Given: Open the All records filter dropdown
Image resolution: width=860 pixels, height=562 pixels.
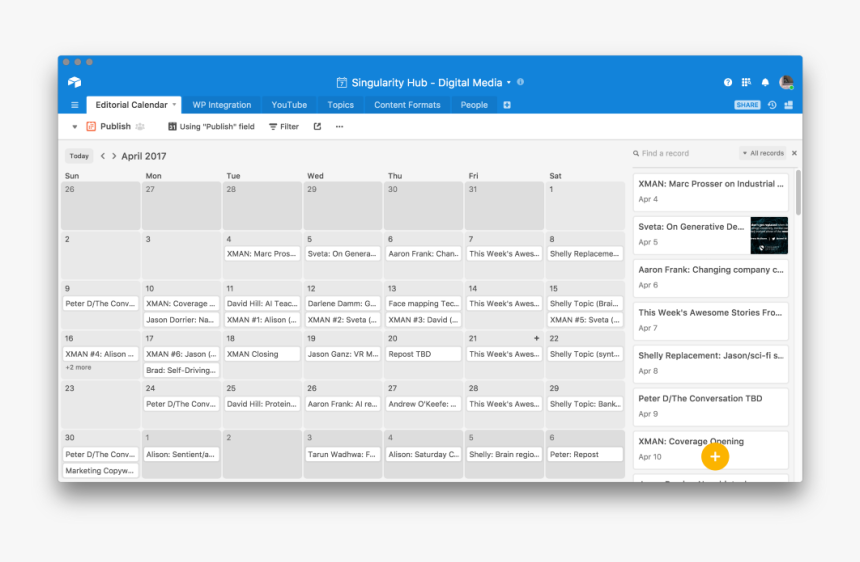Looking at the screenshot, I should pos(762,153).
